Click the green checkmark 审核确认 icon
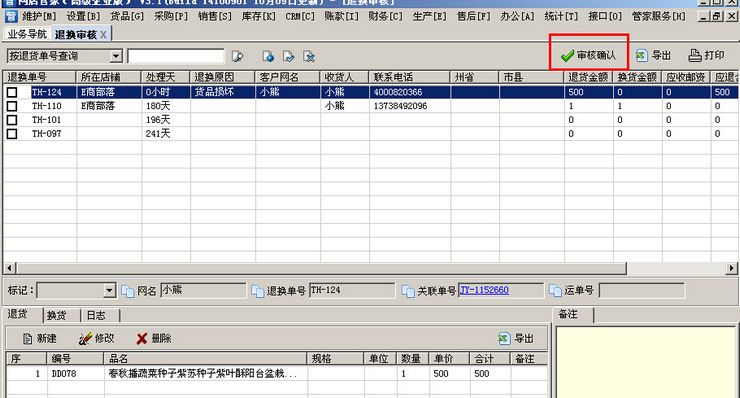740x398 pixels. coord(567,56)
